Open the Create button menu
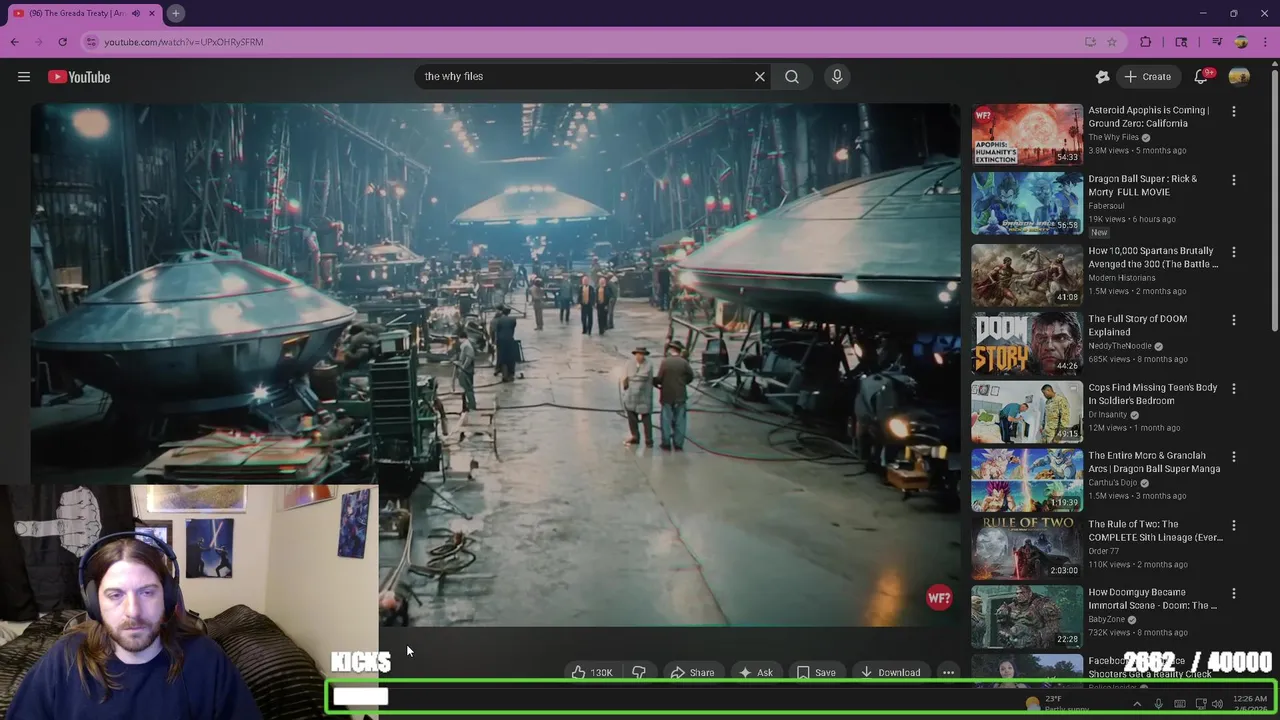1280x720 pixels. pos(1147,77)
